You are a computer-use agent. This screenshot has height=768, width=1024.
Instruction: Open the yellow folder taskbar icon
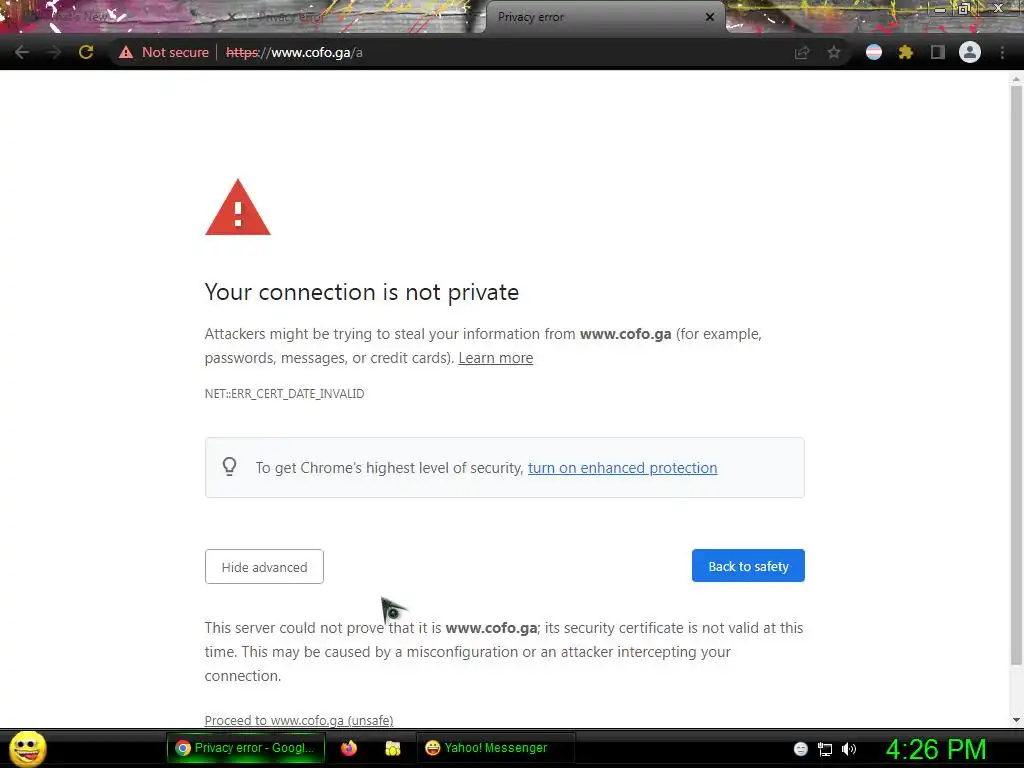click(x=392, y=748)
